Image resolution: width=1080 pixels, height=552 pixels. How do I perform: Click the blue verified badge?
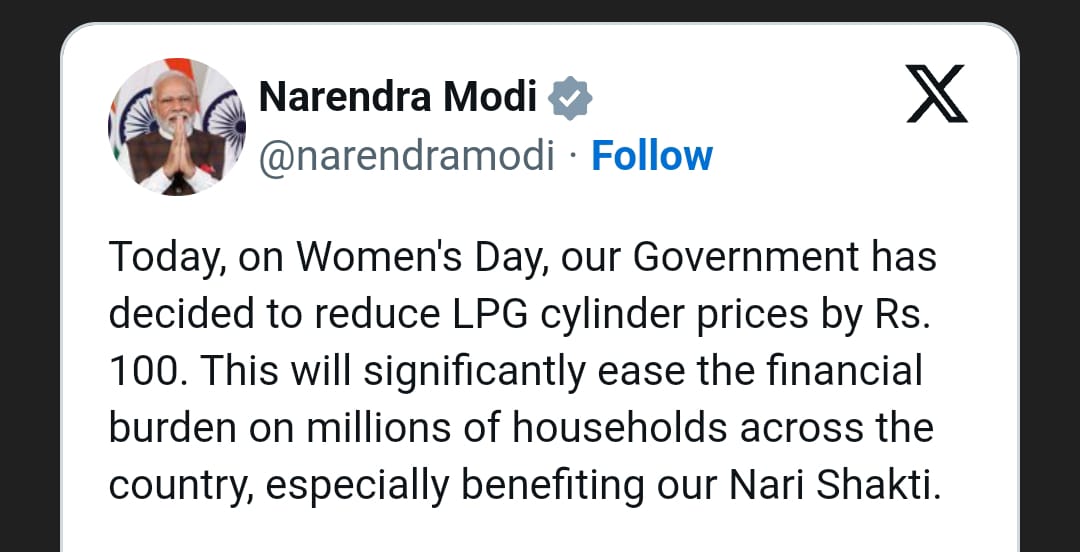tap(571, 98)
